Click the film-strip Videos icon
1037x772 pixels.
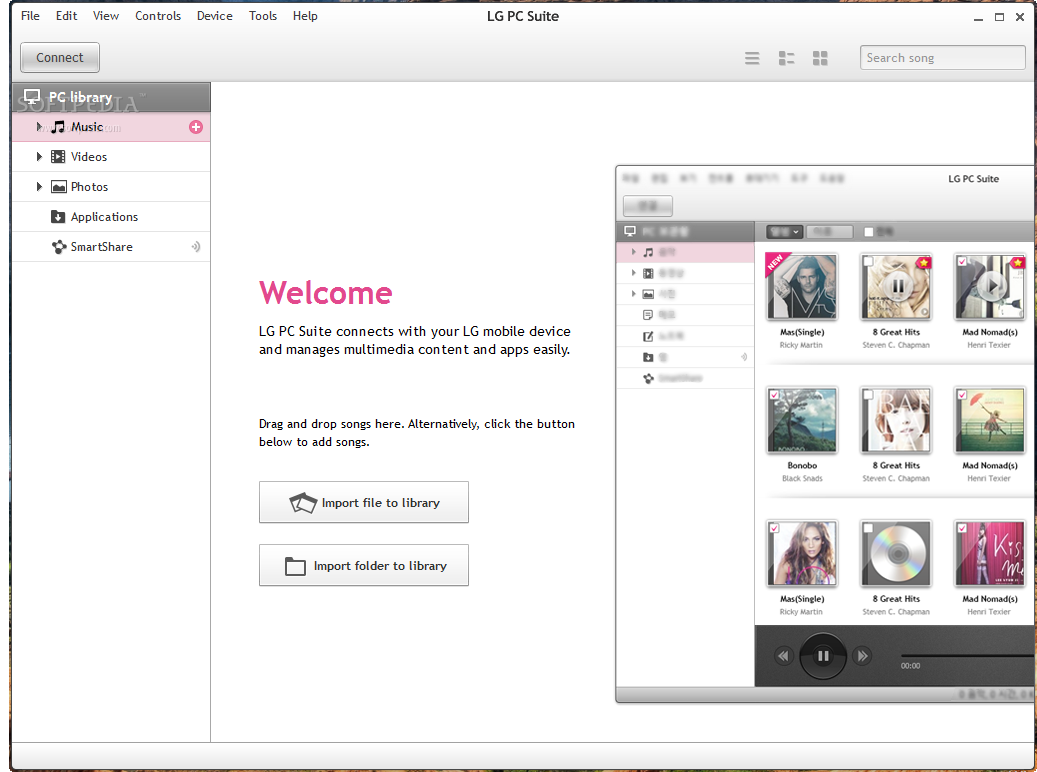(x=58, y=157)
